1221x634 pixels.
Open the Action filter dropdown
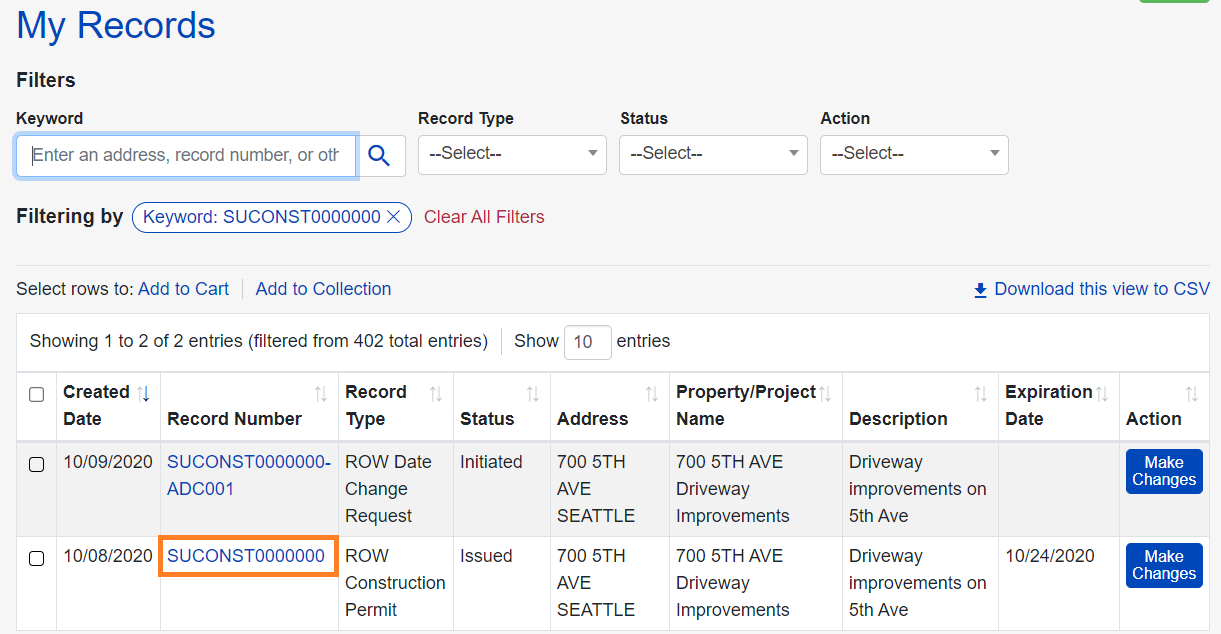pos(914,155)
